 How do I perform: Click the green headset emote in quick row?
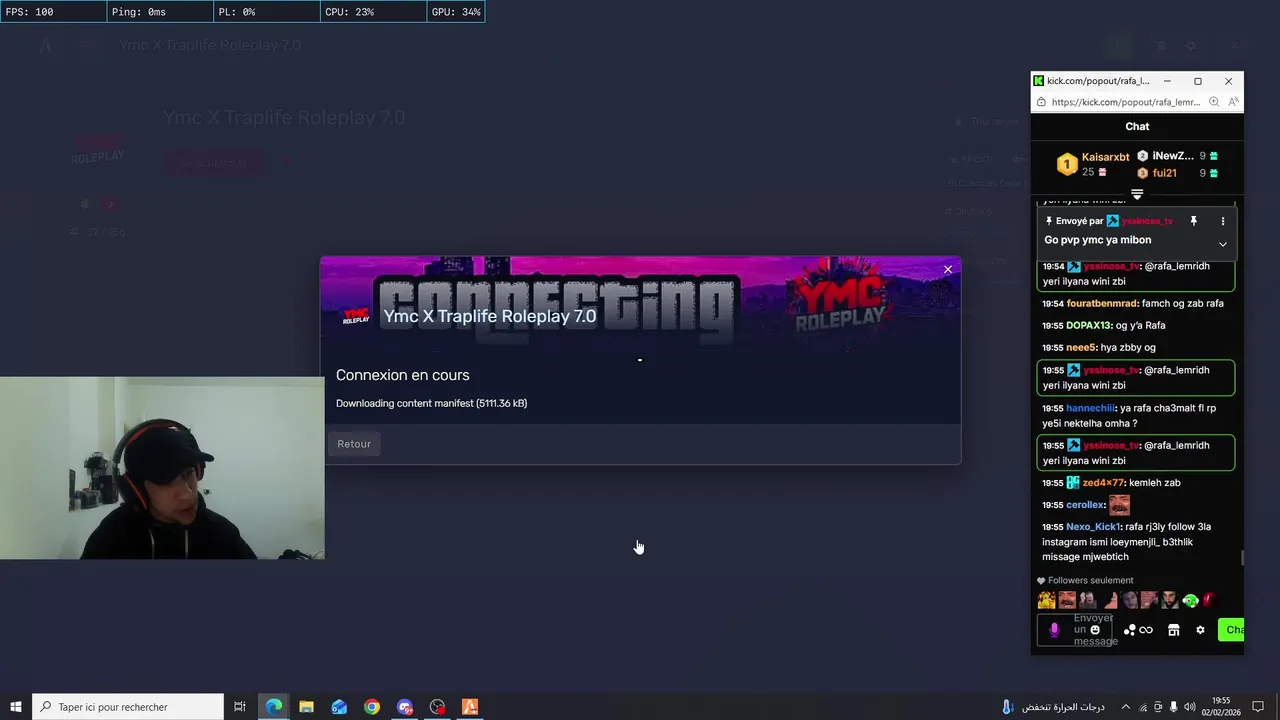pos(1190,600)
